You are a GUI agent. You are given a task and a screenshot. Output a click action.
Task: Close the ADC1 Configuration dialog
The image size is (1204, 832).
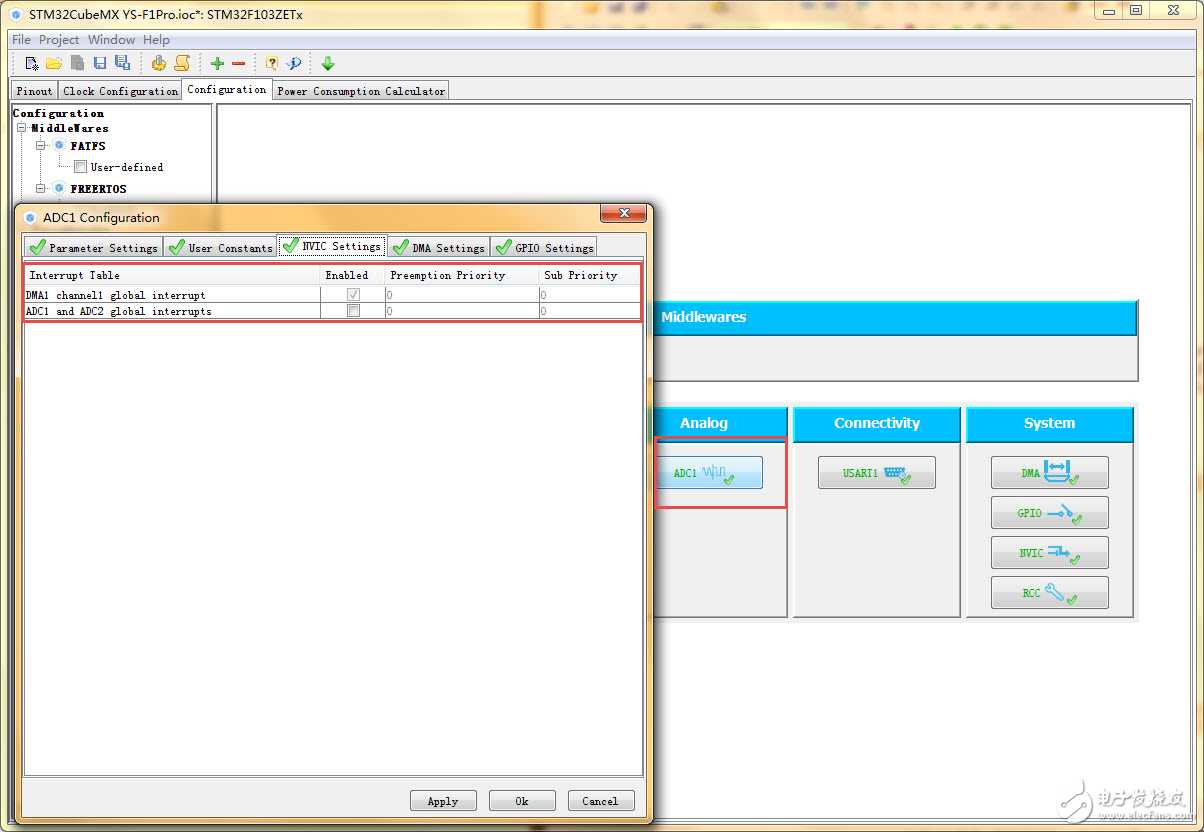(x=623, y=214)
